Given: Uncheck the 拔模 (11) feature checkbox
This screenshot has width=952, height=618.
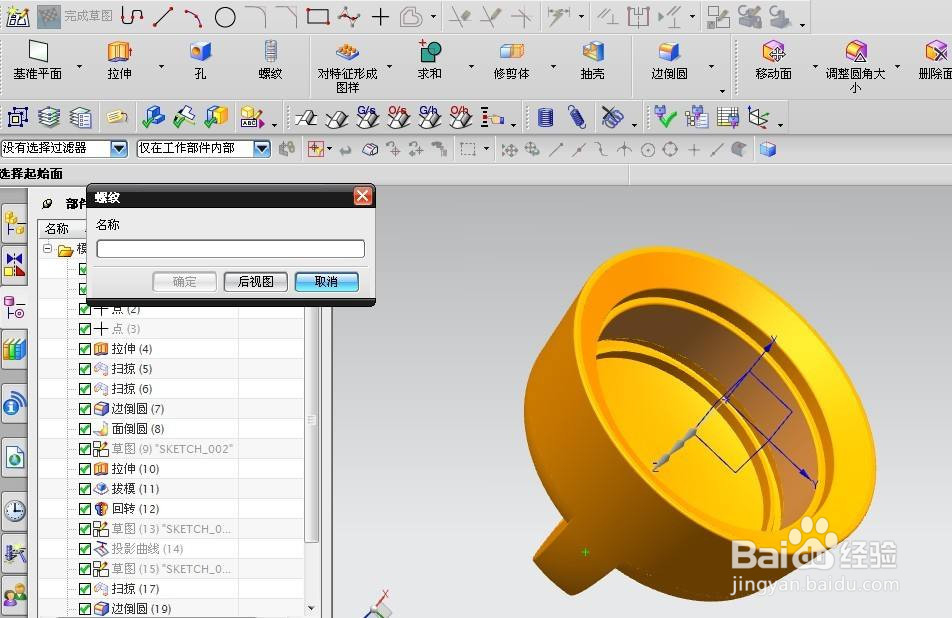Looking at the screenshot, I should 85,489.
